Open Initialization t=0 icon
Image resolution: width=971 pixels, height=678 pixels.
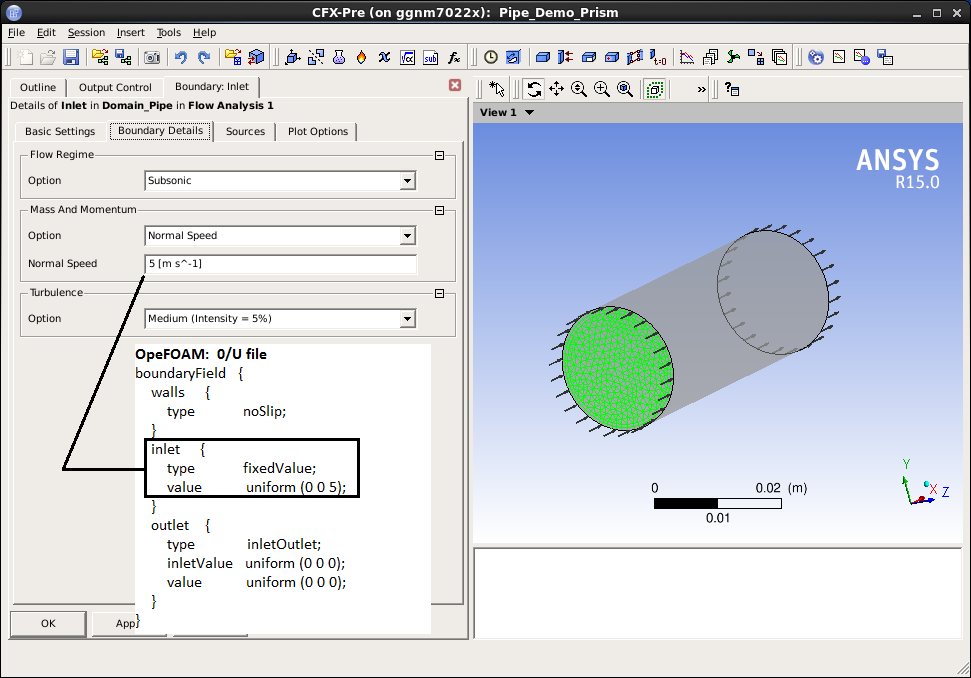click(x=658, y=58)
